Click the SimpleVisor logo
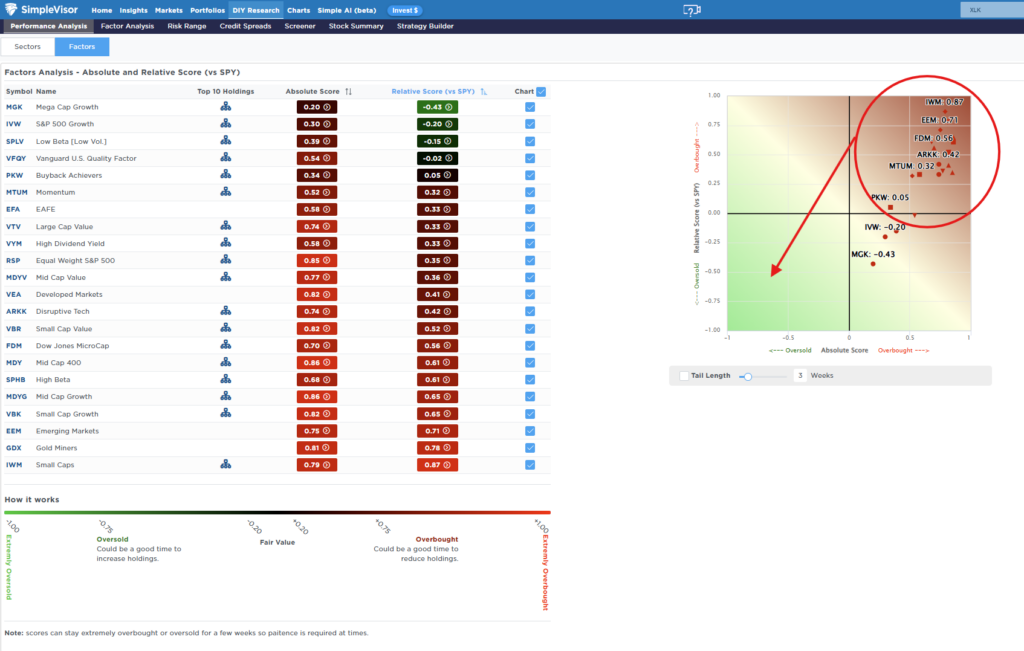 coord(44,10)
